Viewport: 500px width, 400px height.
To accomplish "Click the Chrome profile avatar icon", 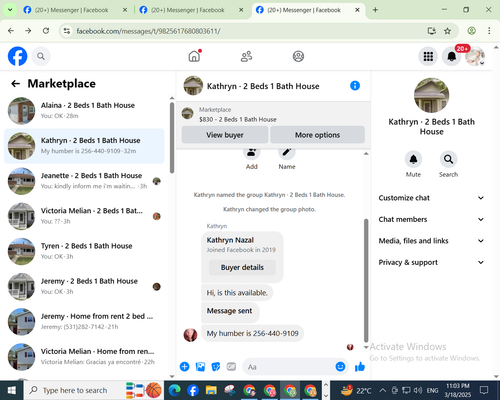I will tap(471, 31).
